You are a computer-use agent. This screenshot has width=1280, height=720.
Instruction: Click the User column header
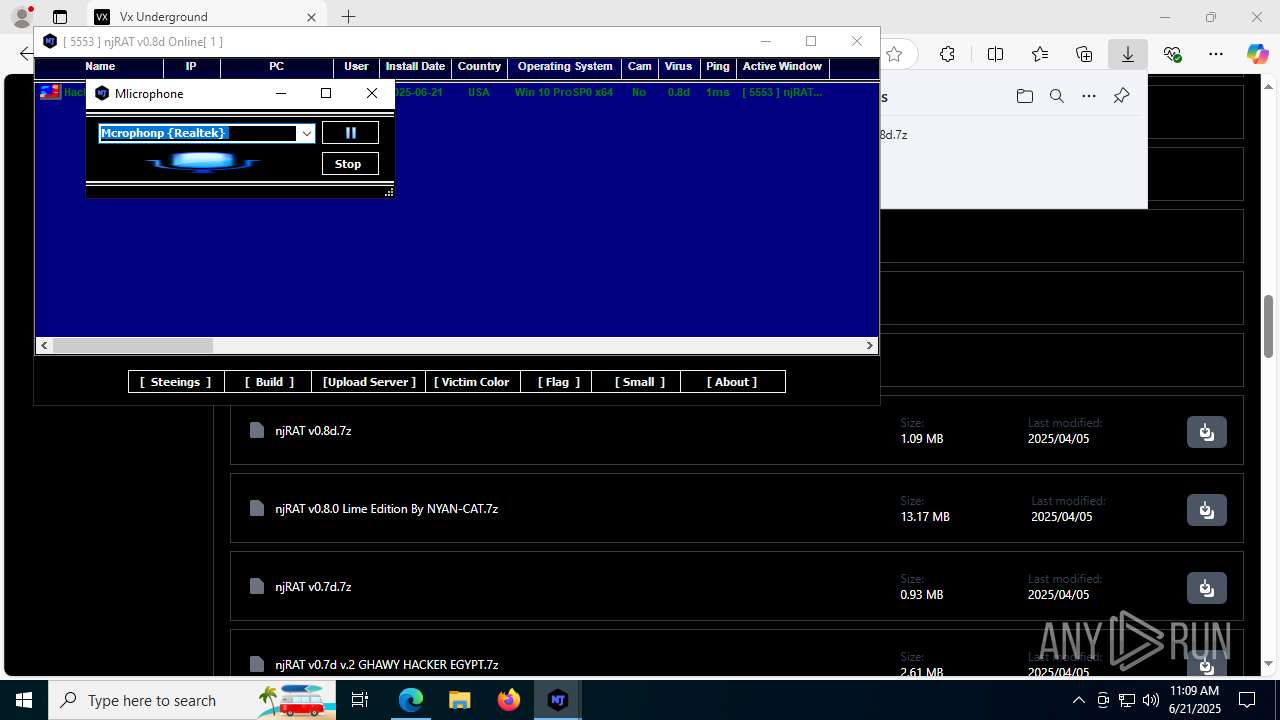(x=356, y=66)
